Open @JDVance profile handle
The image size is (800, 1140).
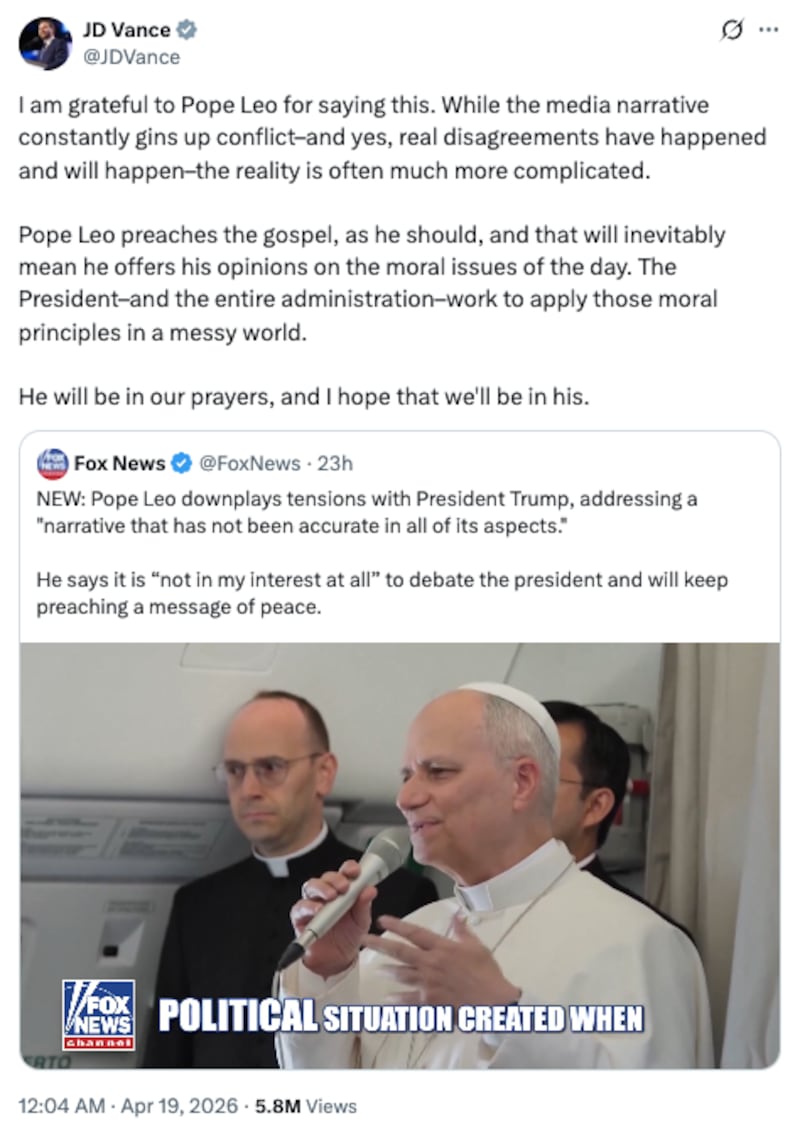tap(131, 57)
